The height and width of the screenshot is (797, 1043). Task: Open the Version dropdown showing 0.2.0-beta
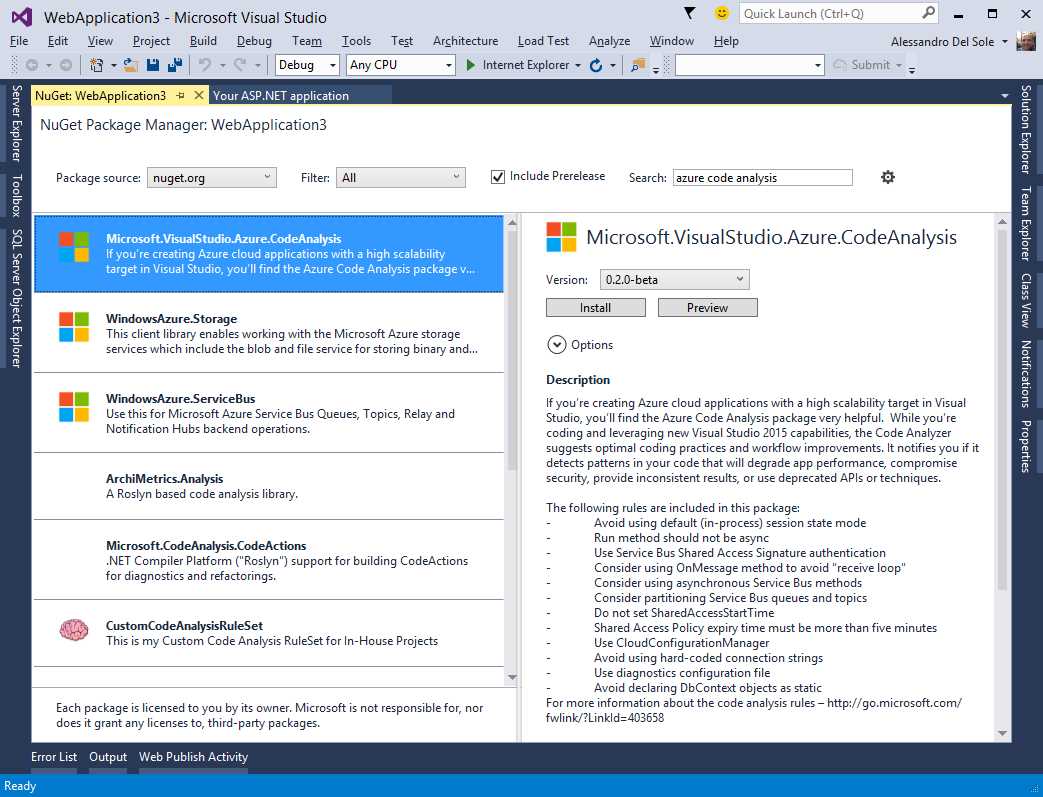(673, 279)
